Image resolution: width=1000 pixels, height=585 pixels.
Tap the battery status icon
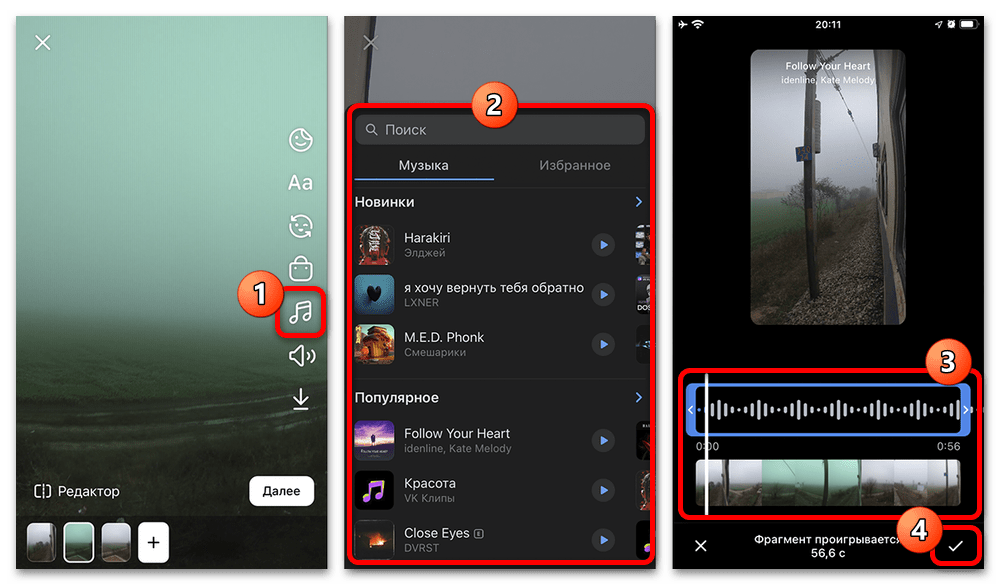pyautogui.click(x=969, y=24)
